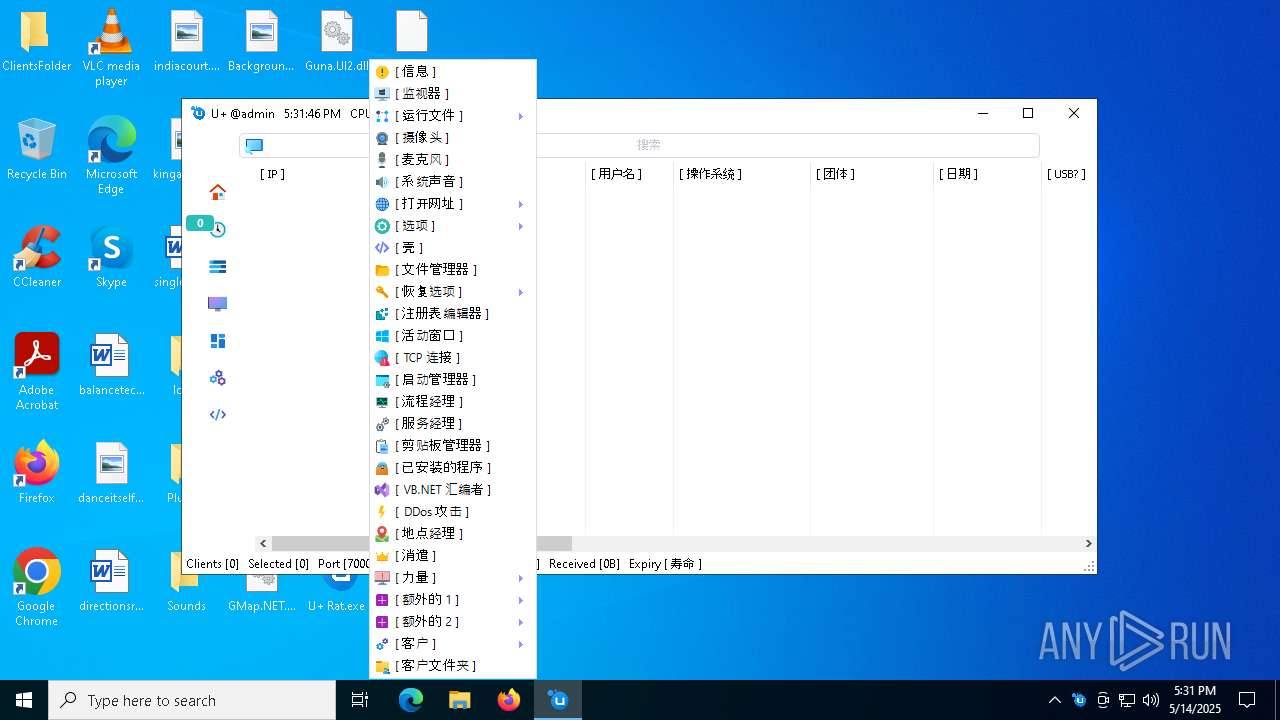Select the list rows icon in sidebar
Screen dimensions: 1280x720
pos(217,267)
